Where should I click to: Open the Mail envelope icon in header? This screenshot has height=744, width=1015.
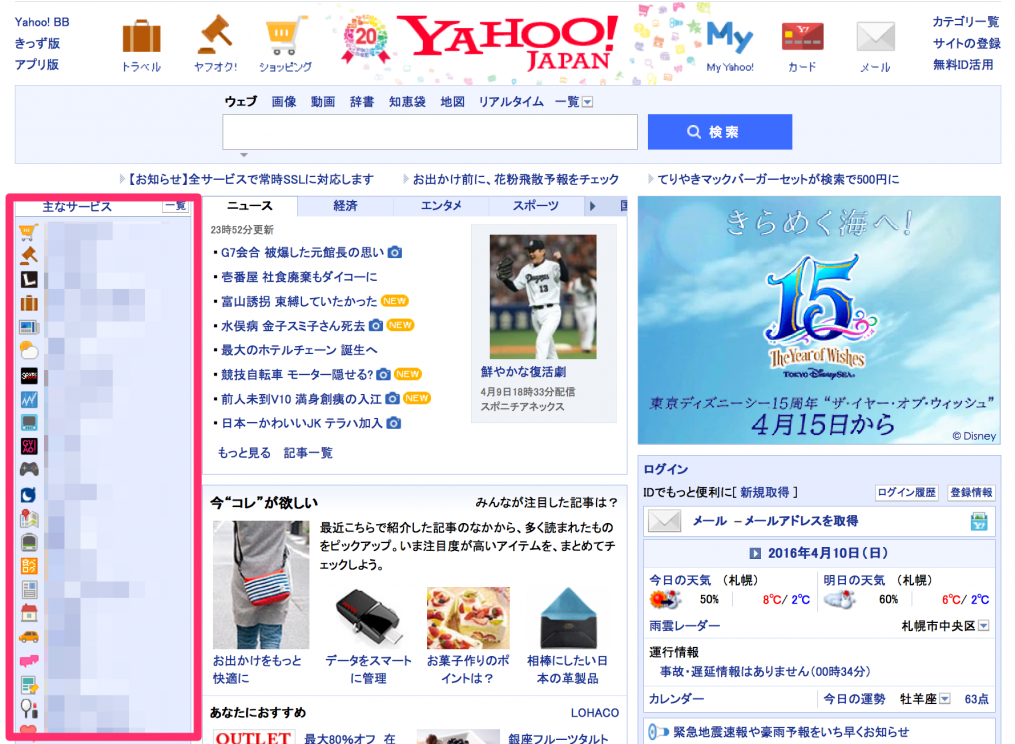(x=875, y=36)
